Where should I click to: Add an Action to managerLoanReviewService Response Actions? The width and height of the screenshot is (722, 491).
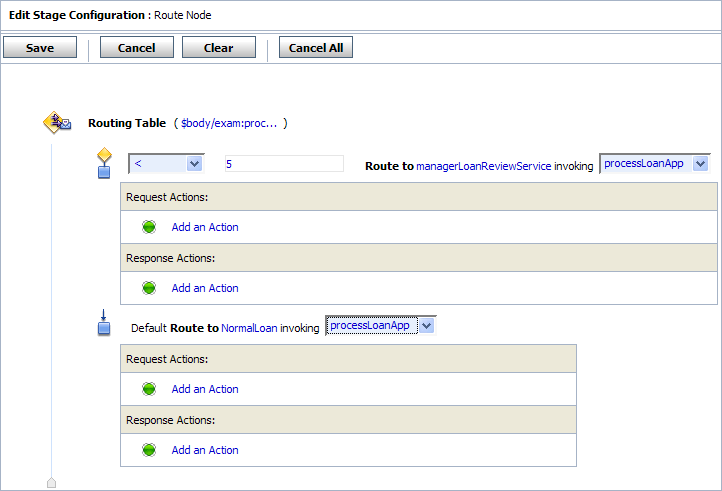(205, 288)
